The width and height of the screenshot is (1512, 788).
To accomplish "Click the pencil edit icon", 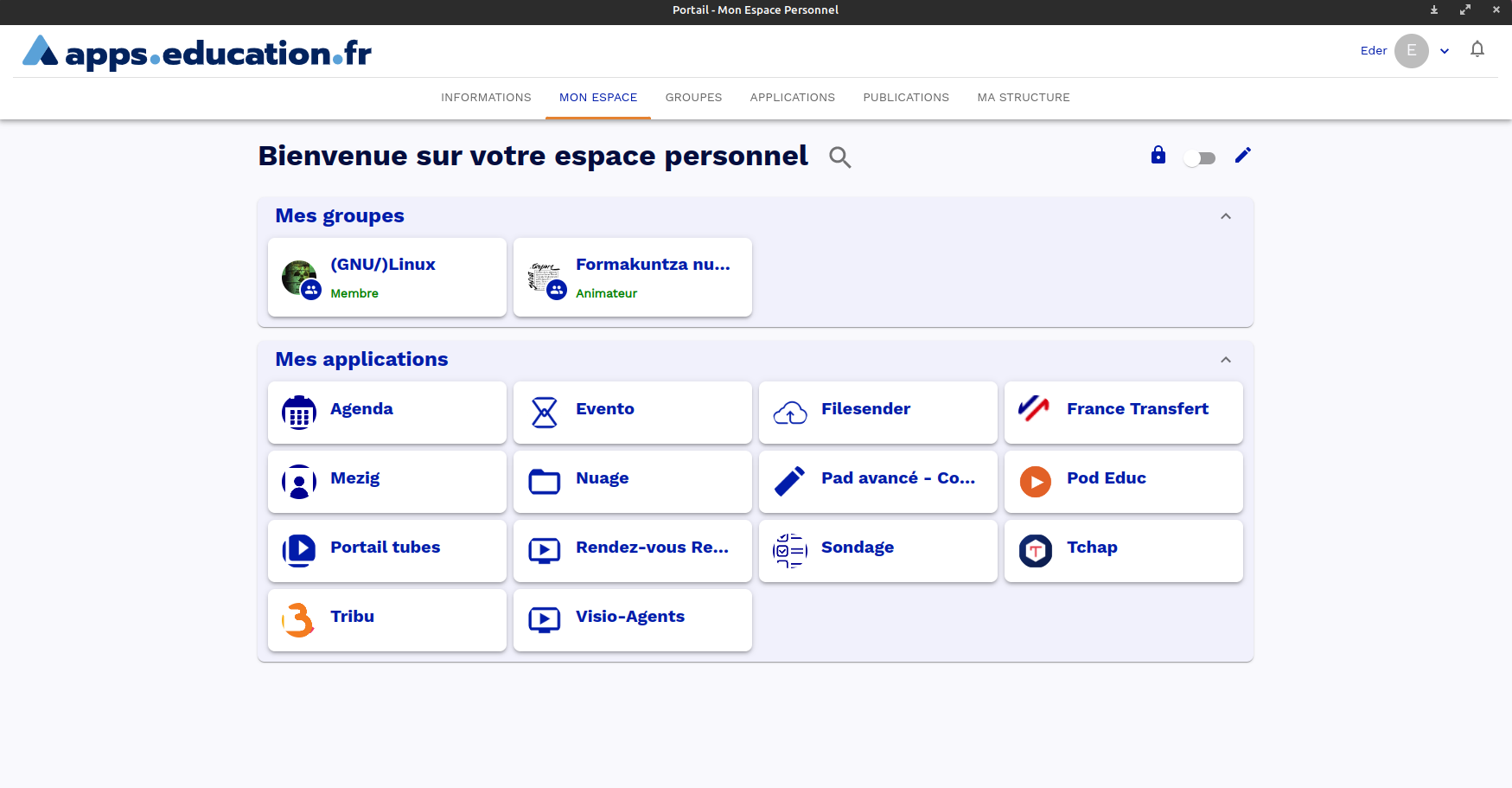I will [1242, 156].
